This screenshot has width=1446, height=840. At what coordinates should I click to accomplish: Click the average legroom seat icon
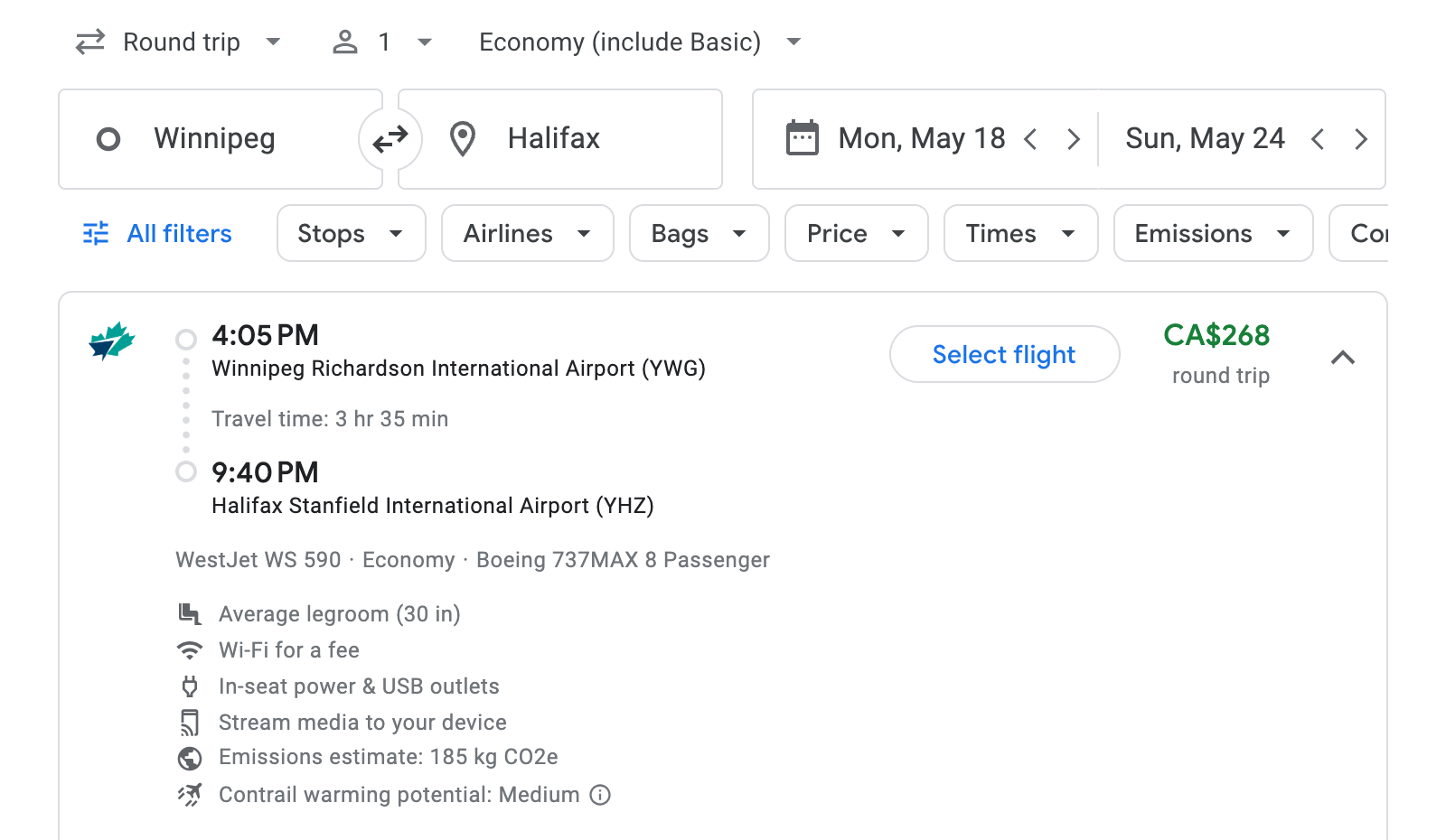(190, 613)
